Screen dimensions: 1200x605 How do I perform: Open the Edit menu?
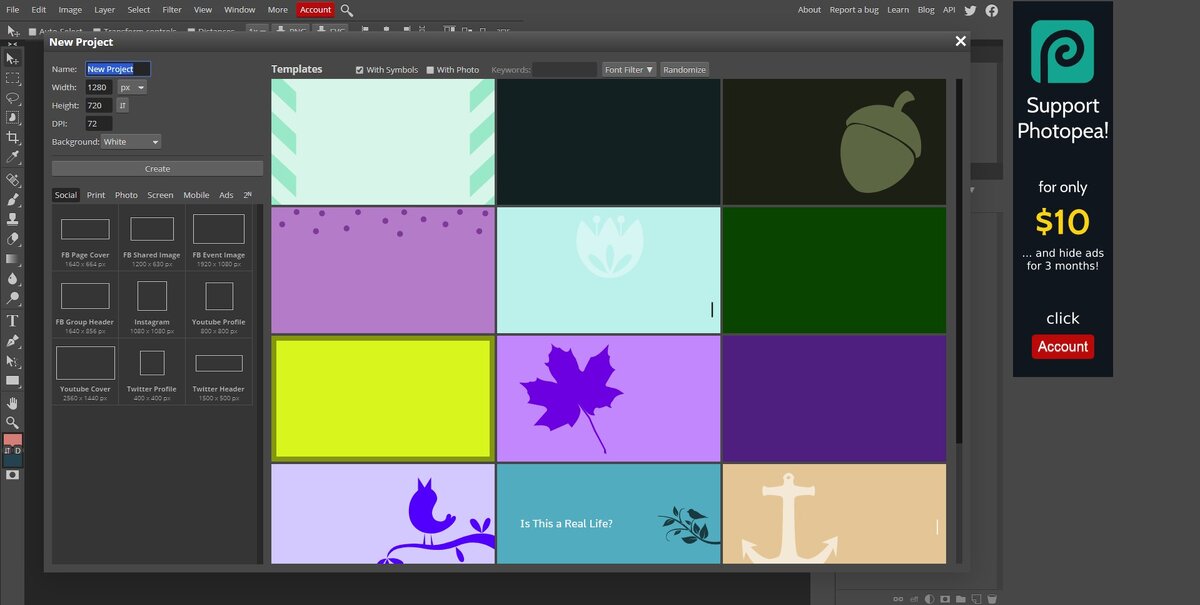(39, 10)
